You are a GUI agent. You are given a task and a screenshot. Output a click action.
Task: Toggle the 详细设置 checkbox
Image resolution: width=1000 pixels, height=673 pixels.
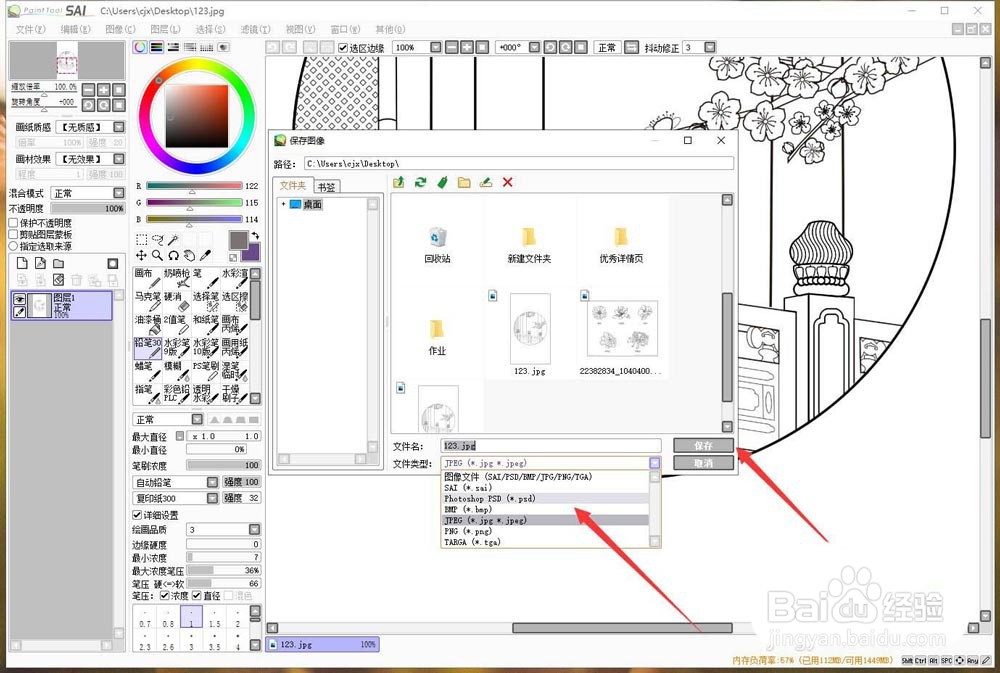[x=136, y=515]
